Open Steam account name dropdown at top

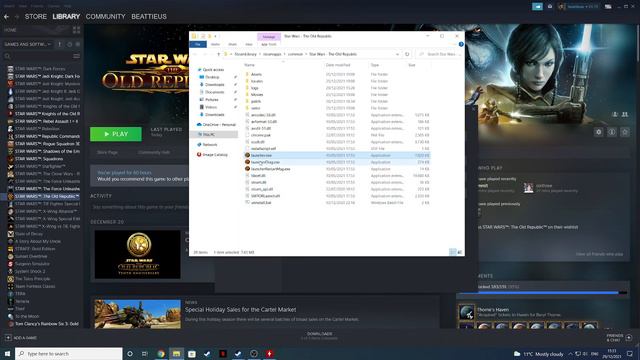tap(583, 7)
